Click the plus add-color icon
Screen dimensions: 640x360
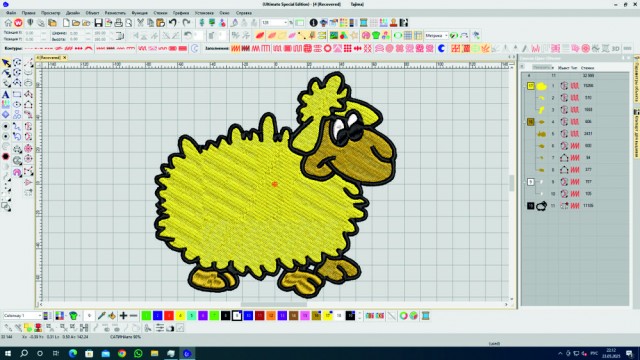point(123,316)
